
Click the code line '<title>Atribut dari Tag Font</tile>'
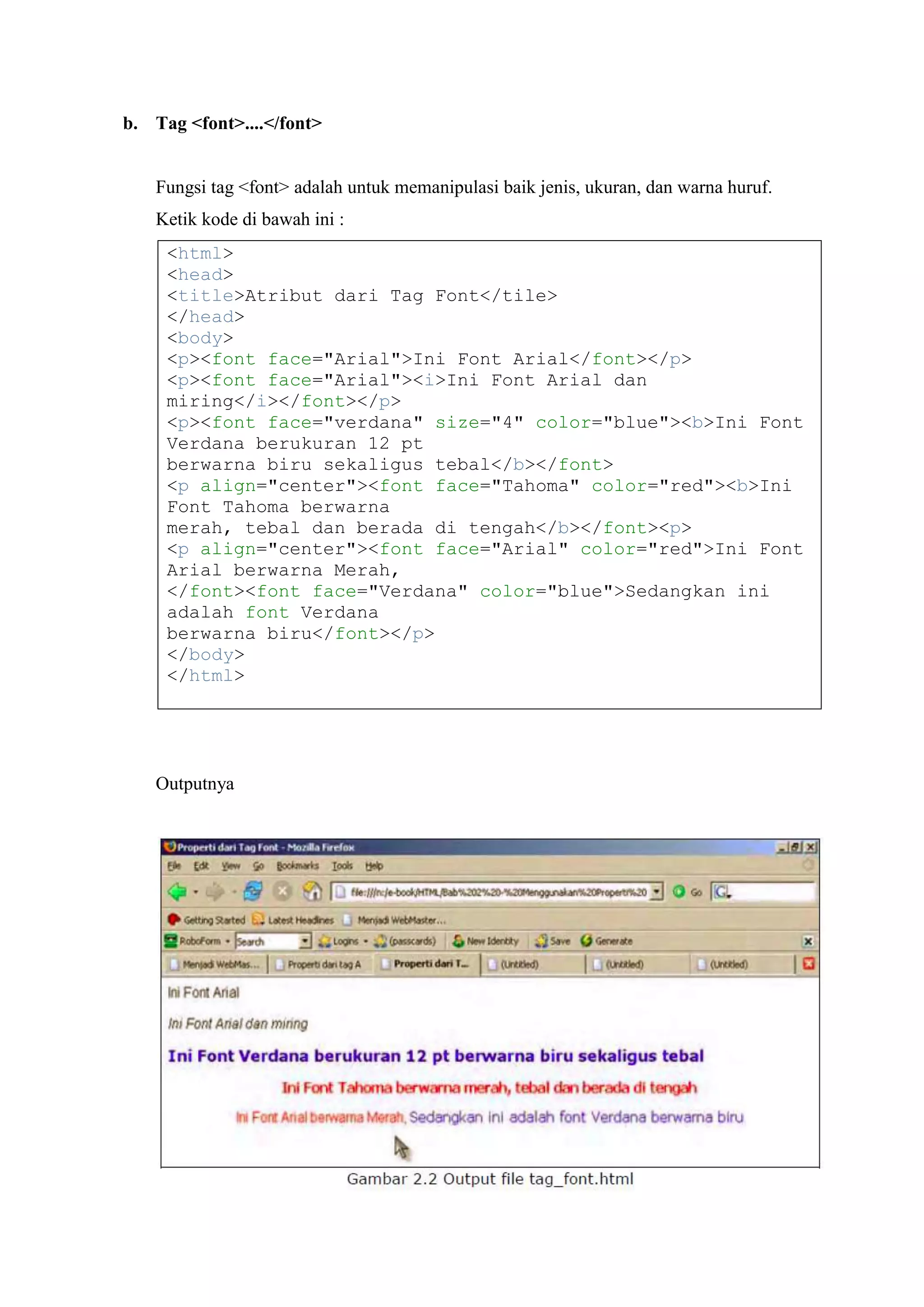pos(362,296)
